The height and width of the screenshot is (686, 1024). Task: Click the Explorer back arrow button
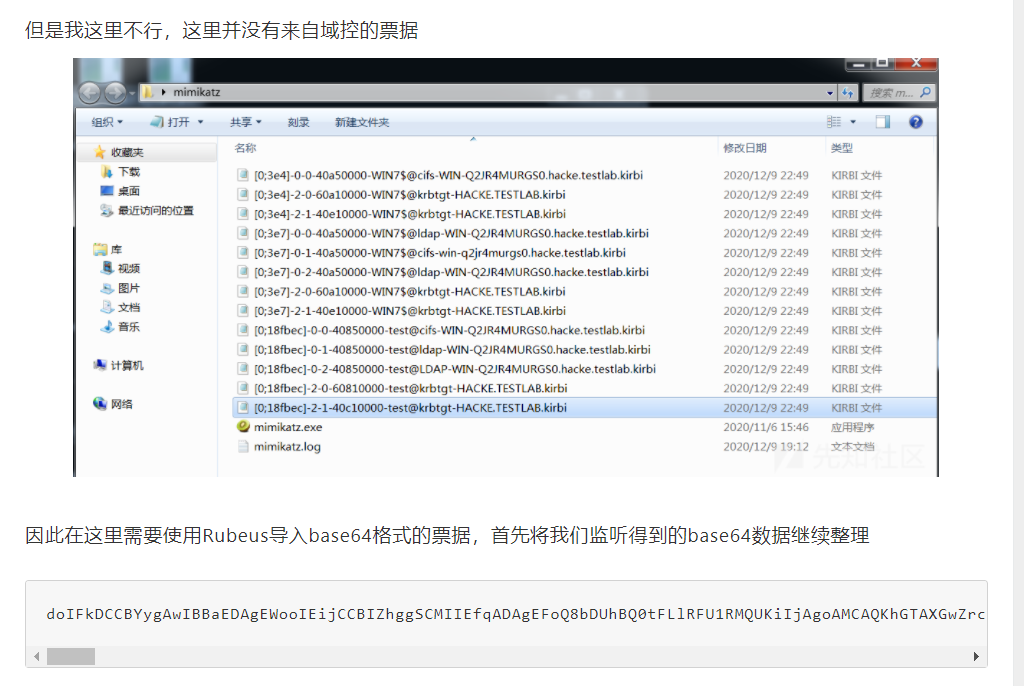pos(90,93)
